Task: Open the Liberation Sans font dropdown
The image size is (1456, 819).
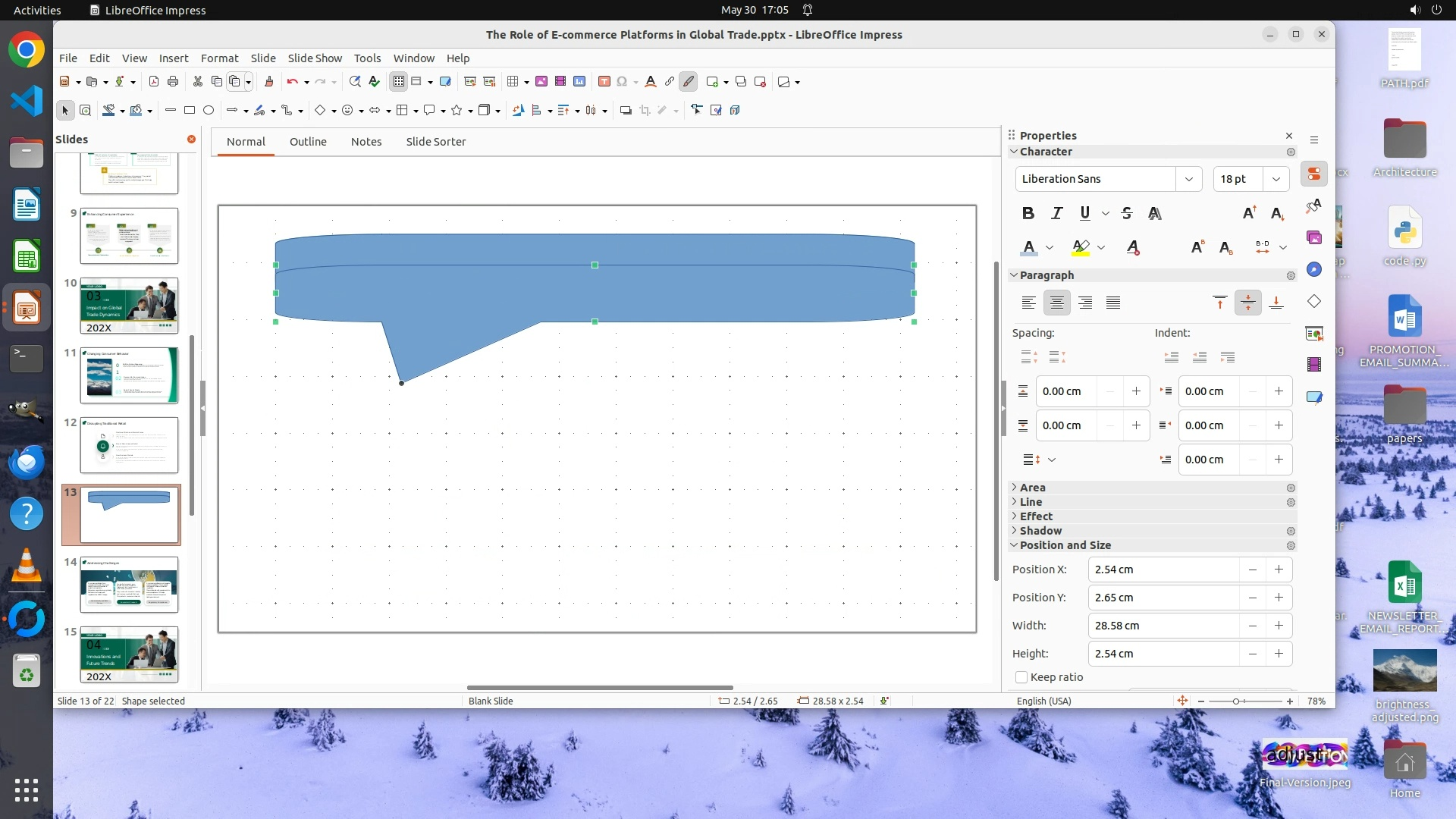Action: click(1188, 179)
